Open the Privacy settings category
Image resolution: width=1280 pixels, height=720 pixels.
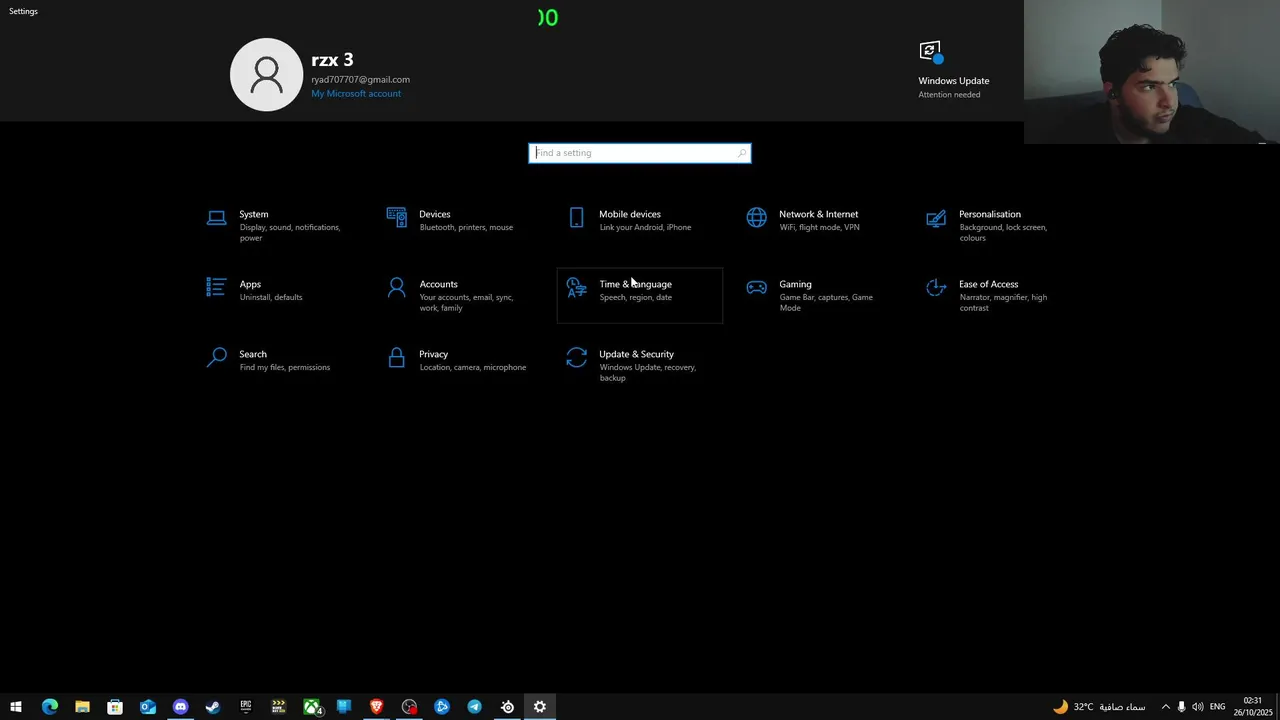(460, 365)
